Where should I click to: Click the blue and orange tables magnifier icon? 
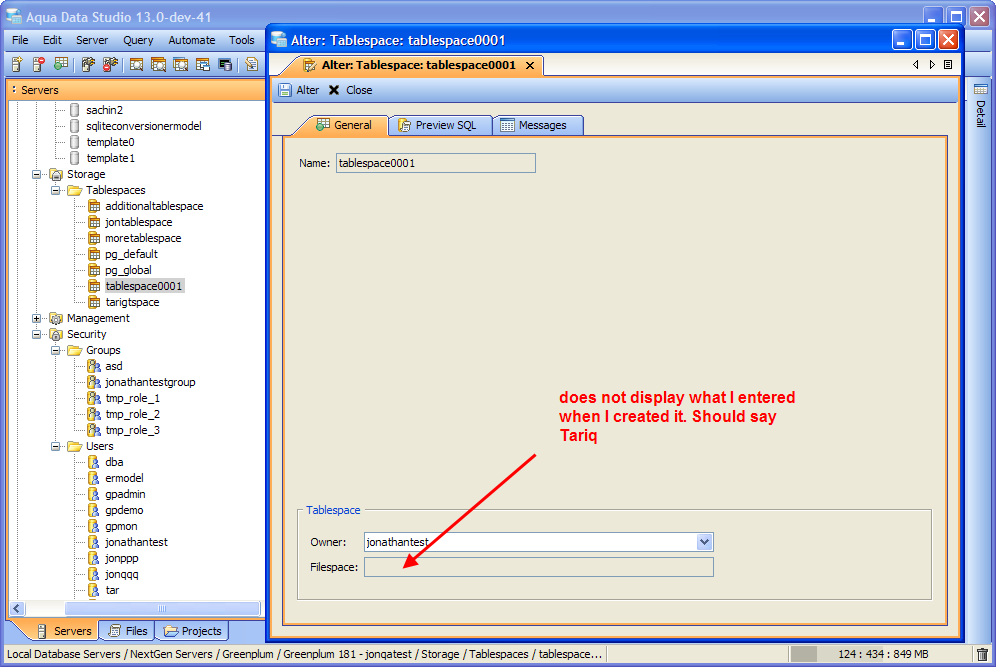tap(180, 64)
